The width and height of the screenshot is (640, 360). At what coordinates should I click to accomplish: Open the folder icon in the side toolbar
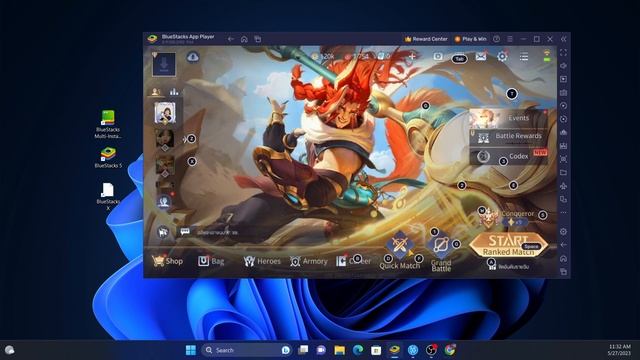point(563,173)
